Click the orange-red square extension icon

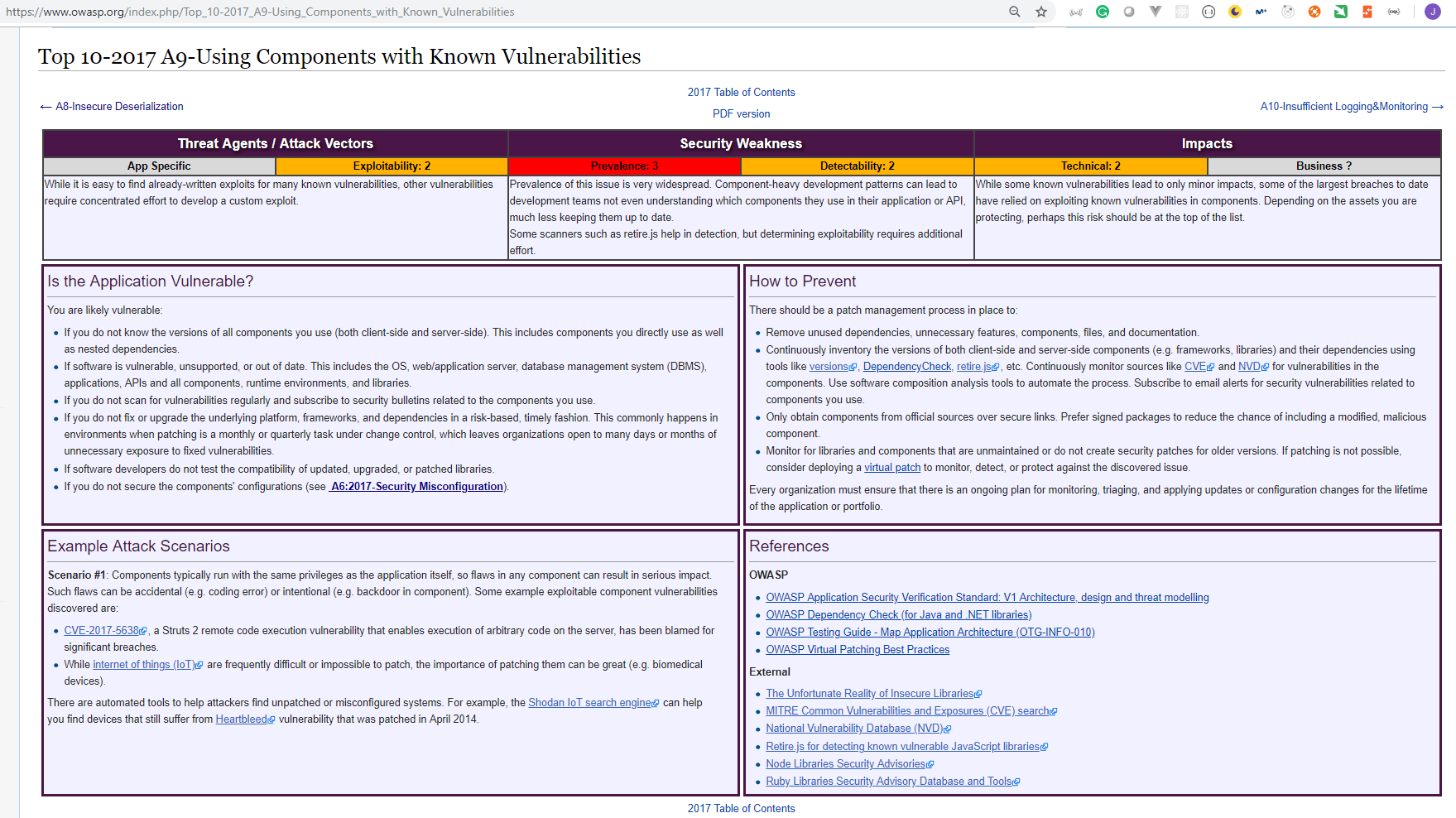[1367, 12]
